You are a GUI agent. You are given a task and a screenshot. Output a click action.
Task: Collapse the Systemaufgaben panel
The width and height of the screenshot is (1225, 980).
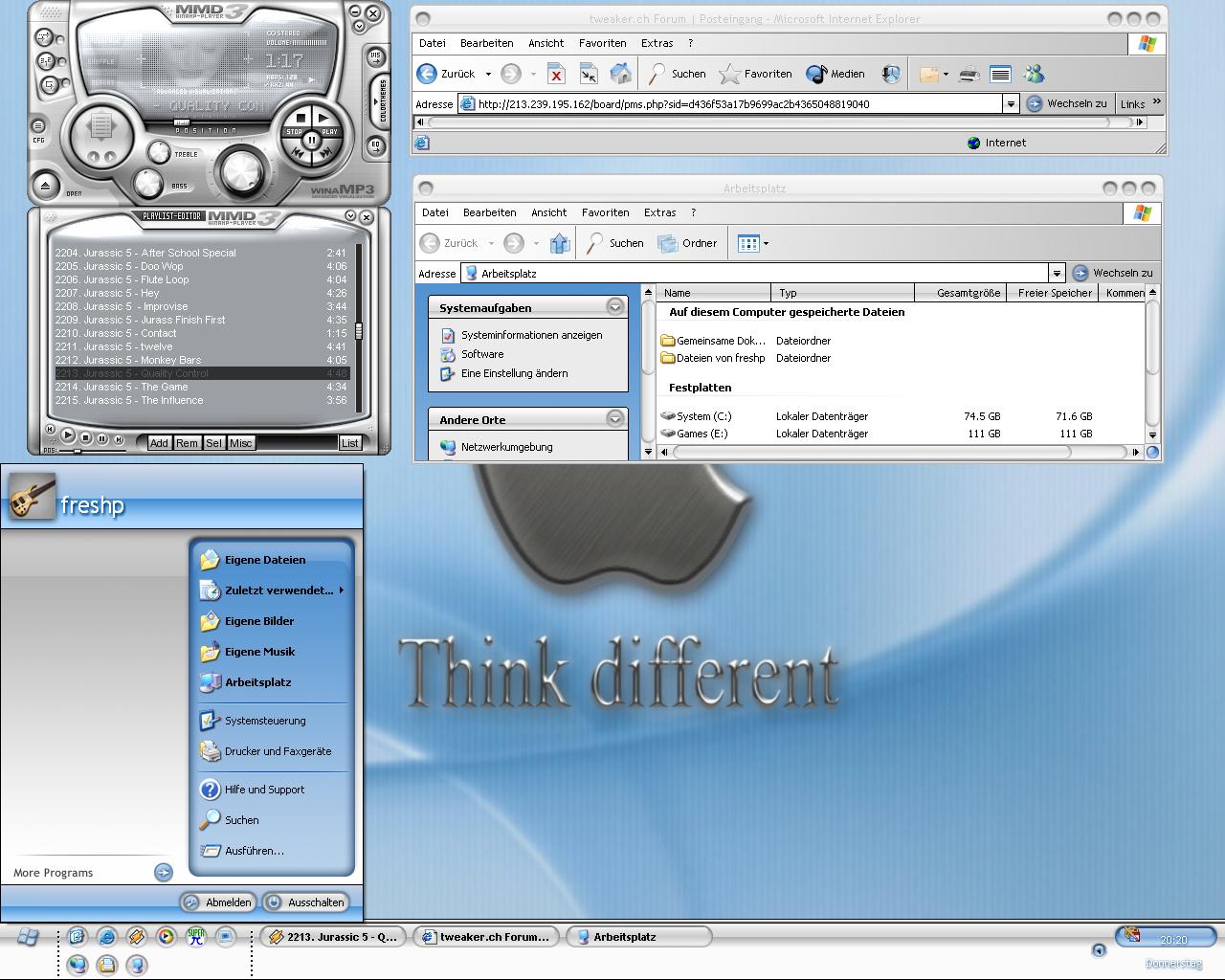click(615, 306)
